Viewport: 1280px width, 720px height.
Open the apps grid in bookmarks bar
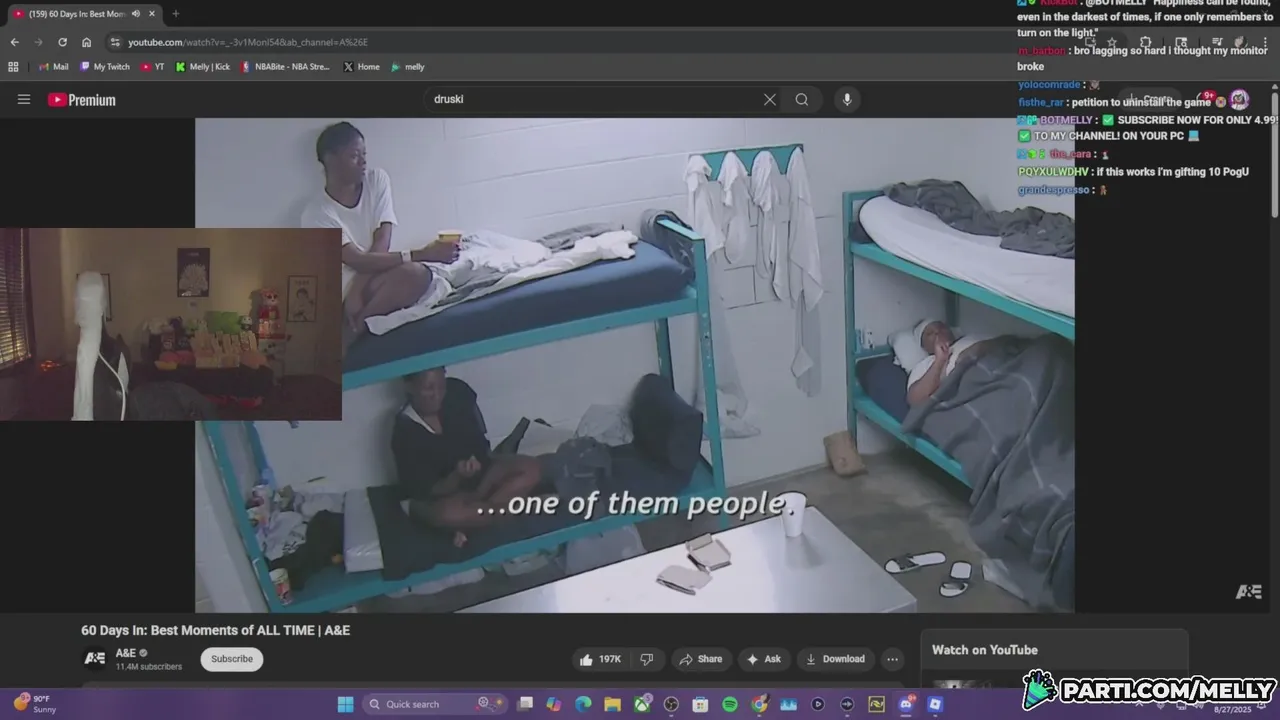click(x=13, y=67)
